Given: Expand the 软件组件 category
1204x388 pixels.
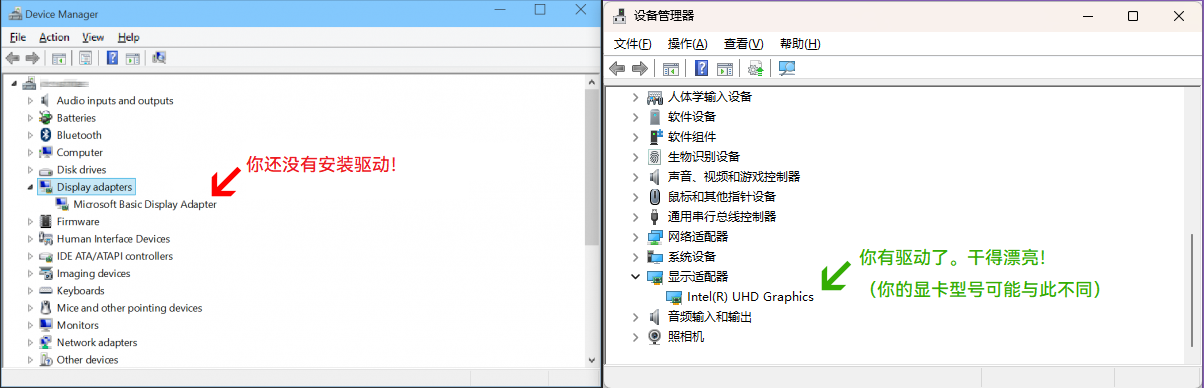Looking at the screenshot, I should [x=635, y=137].
